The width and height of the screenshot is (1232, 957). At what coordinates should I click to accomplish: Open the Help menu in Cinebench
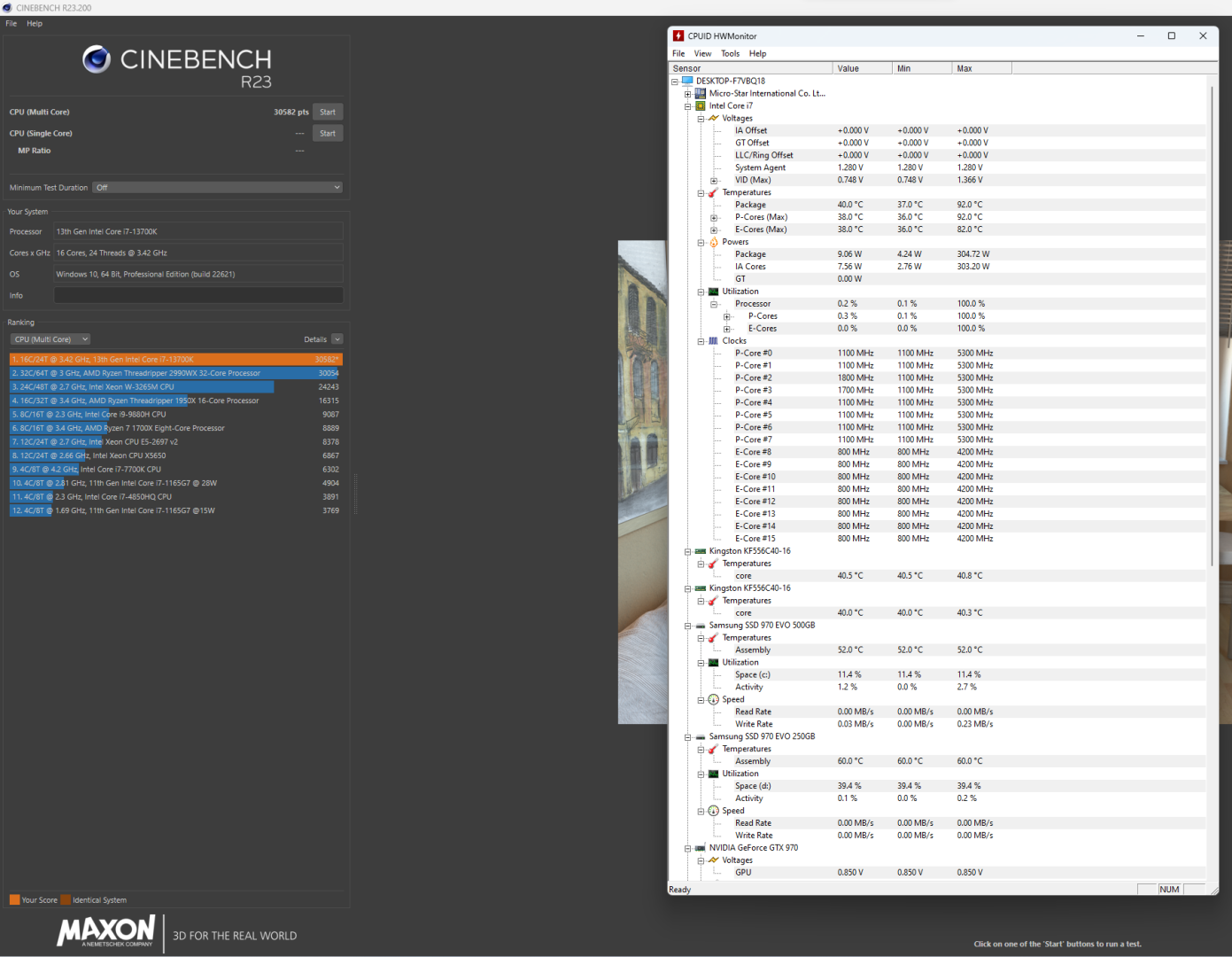[35, 24]
